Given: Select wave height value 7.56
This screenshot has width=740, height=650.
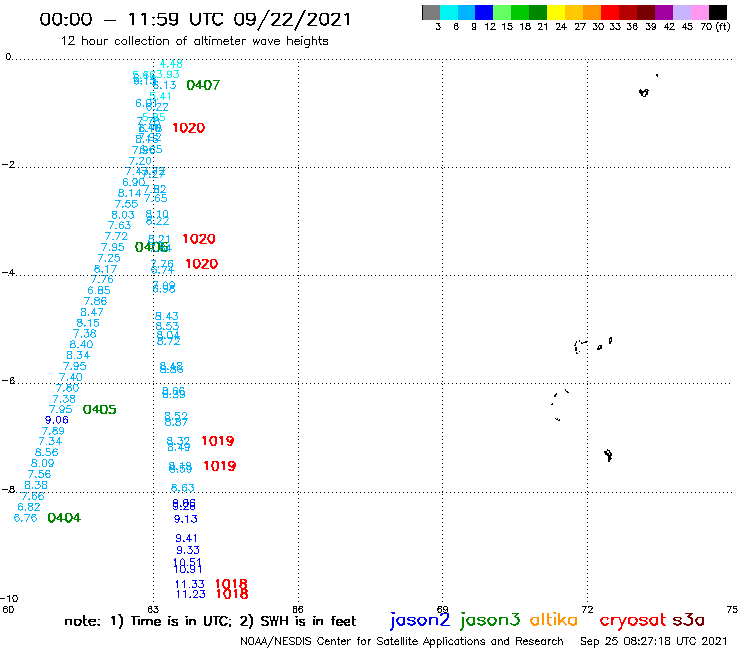Looking at the screenshot, I should (39, 474).
